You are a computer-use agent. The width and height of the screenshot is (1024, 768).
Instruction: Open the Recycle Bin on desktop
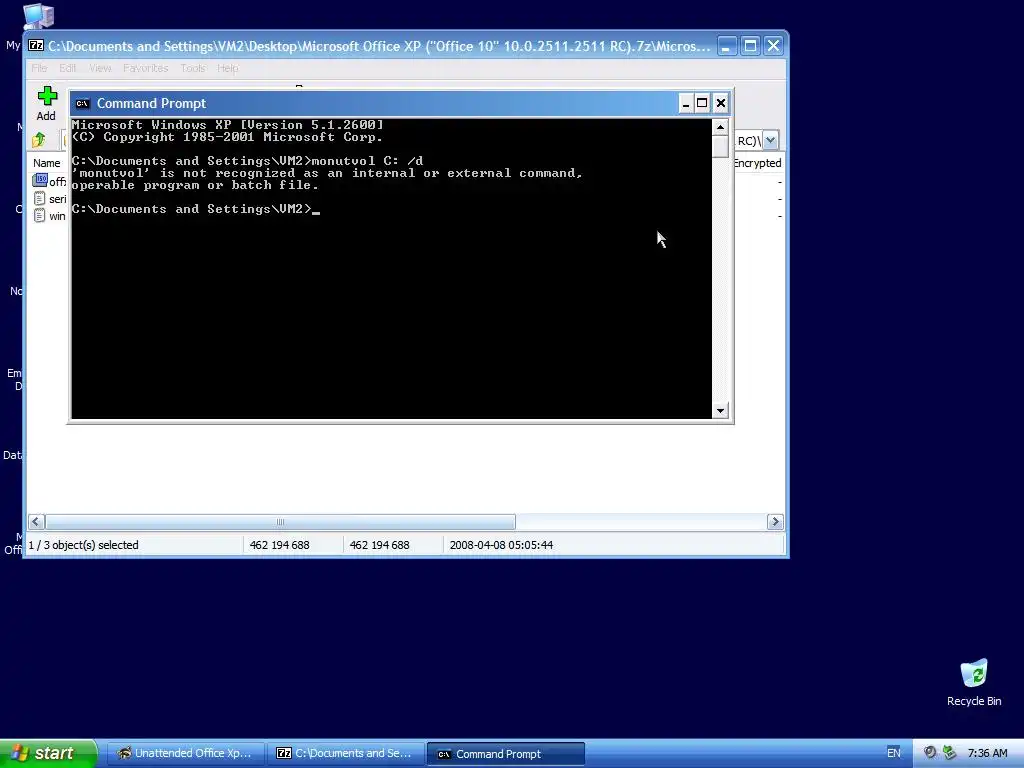coord(974,682)
